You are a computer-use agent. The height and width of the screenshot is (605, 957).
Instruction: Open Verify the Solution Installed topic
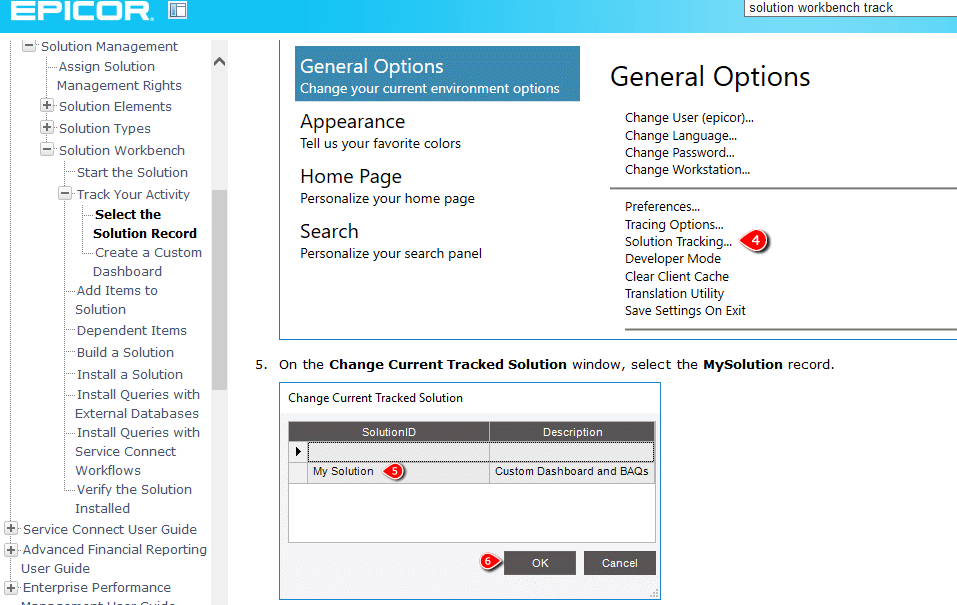click(x=134, y=499)
